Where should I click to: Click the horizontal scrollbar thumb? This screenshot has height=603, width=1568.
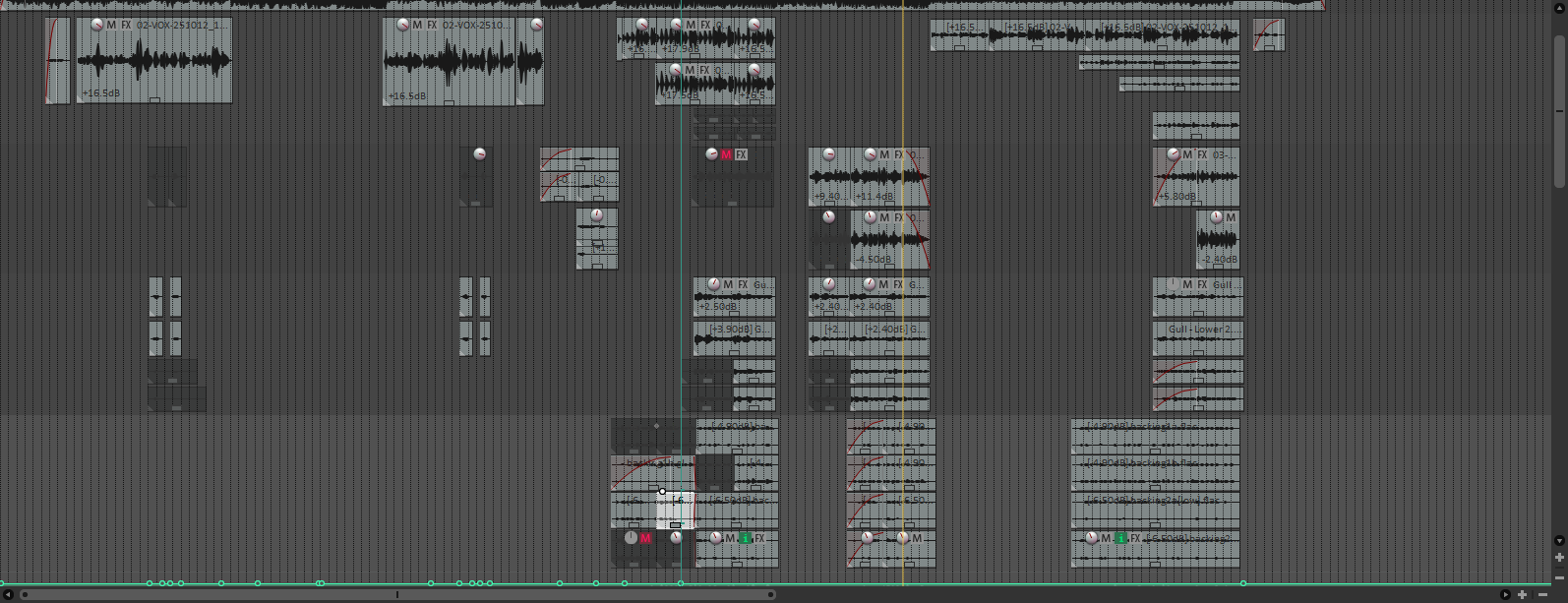[397, 594]
